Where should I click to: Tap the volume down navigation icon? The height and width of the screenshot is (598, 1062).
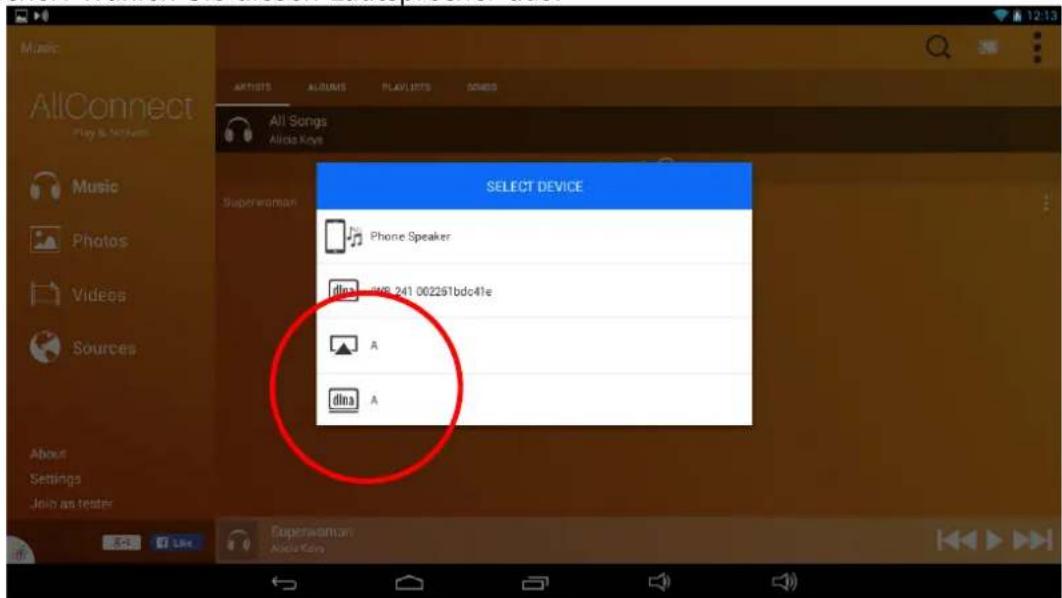[x=659, y=581]
